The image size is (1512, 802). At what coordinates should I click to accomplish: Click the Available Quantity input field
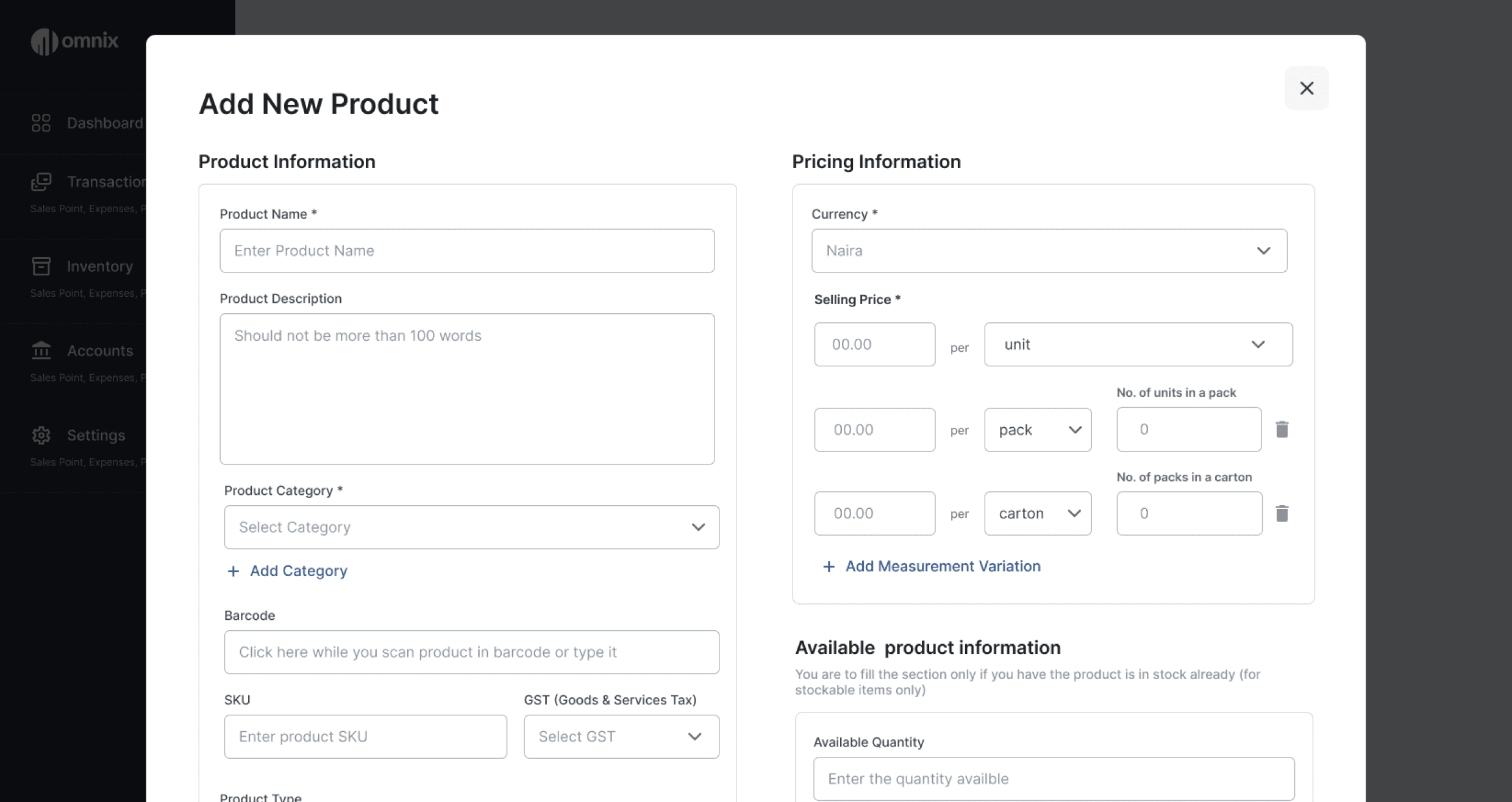pos(1053,779)
